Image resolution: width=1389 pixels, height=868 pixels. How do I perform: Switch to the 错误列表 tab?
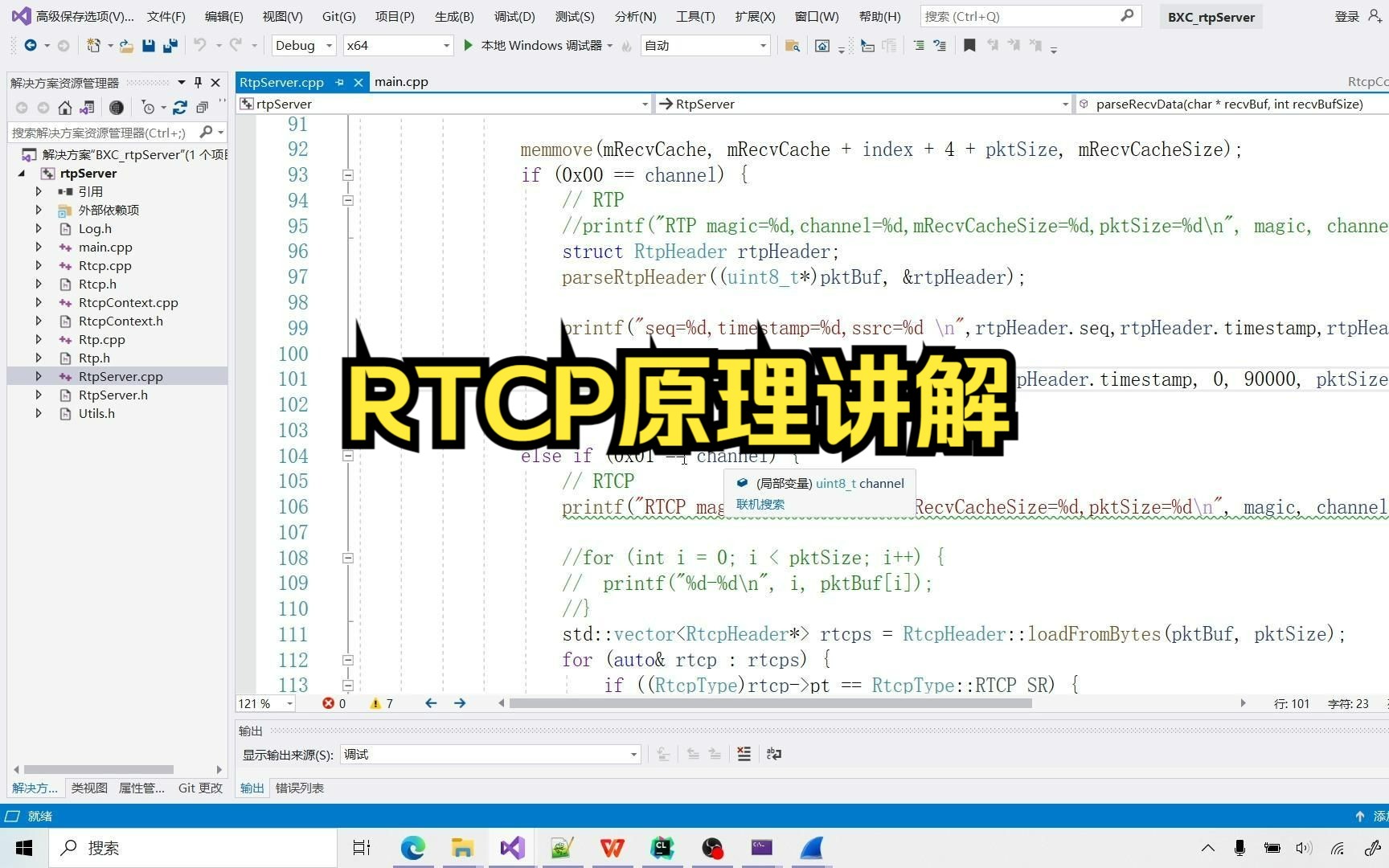300,788
